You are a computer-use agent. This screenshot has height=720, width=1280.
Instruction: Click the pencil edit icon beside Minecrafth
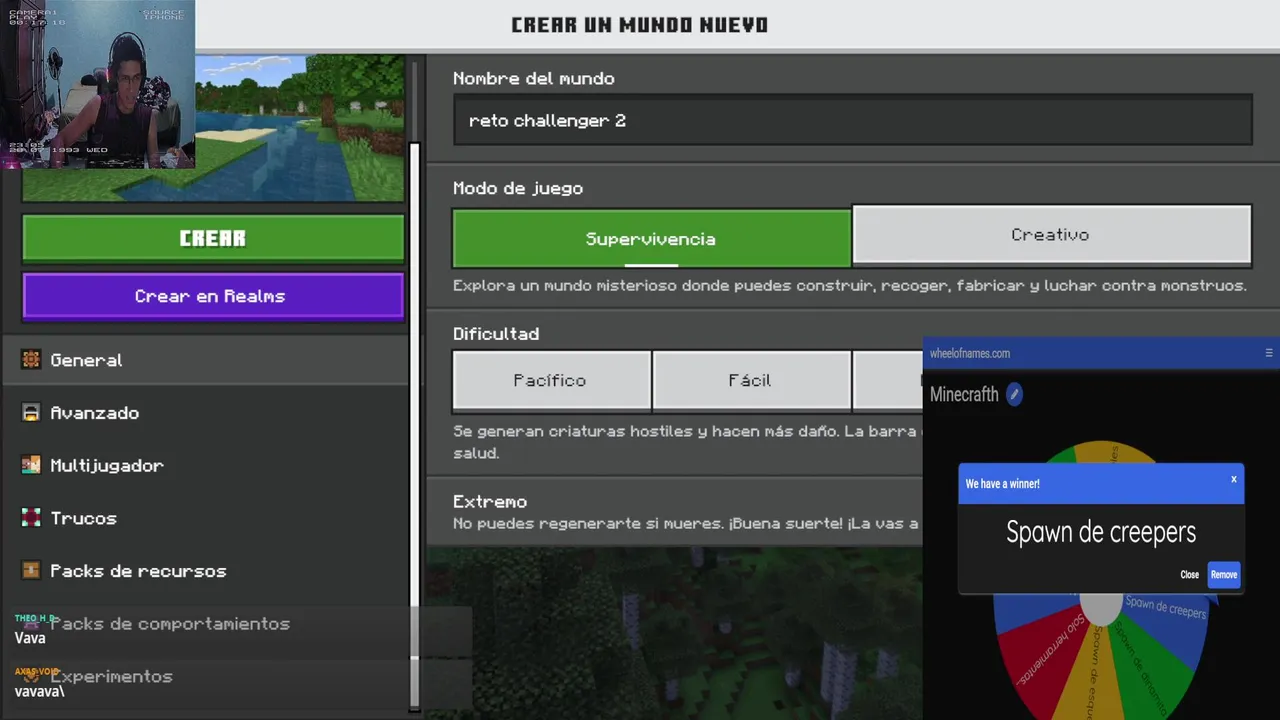[x=1014, y=394]
